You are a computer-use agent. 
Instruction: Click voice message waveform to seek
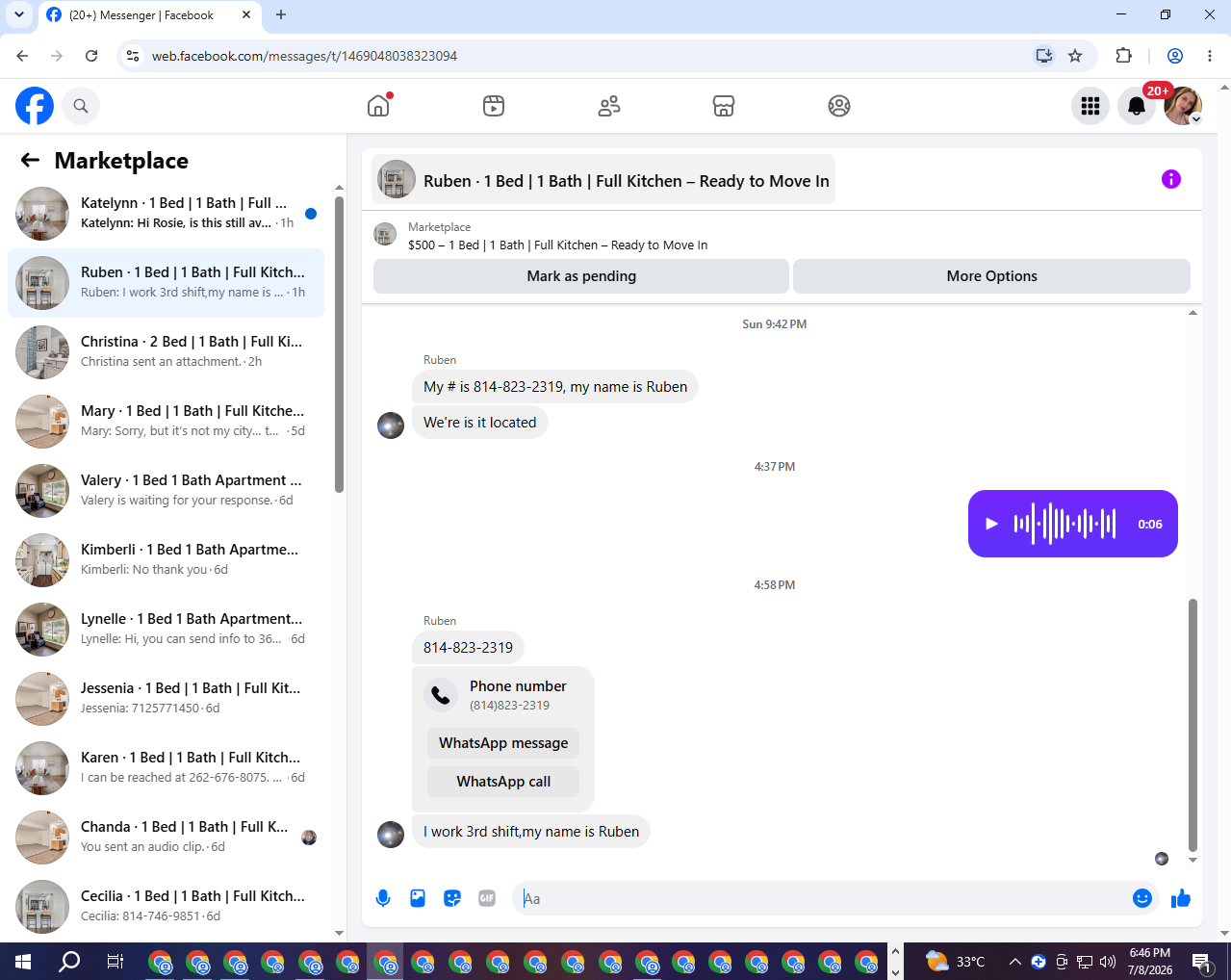pyautogui.click(x=1064, y=524)
